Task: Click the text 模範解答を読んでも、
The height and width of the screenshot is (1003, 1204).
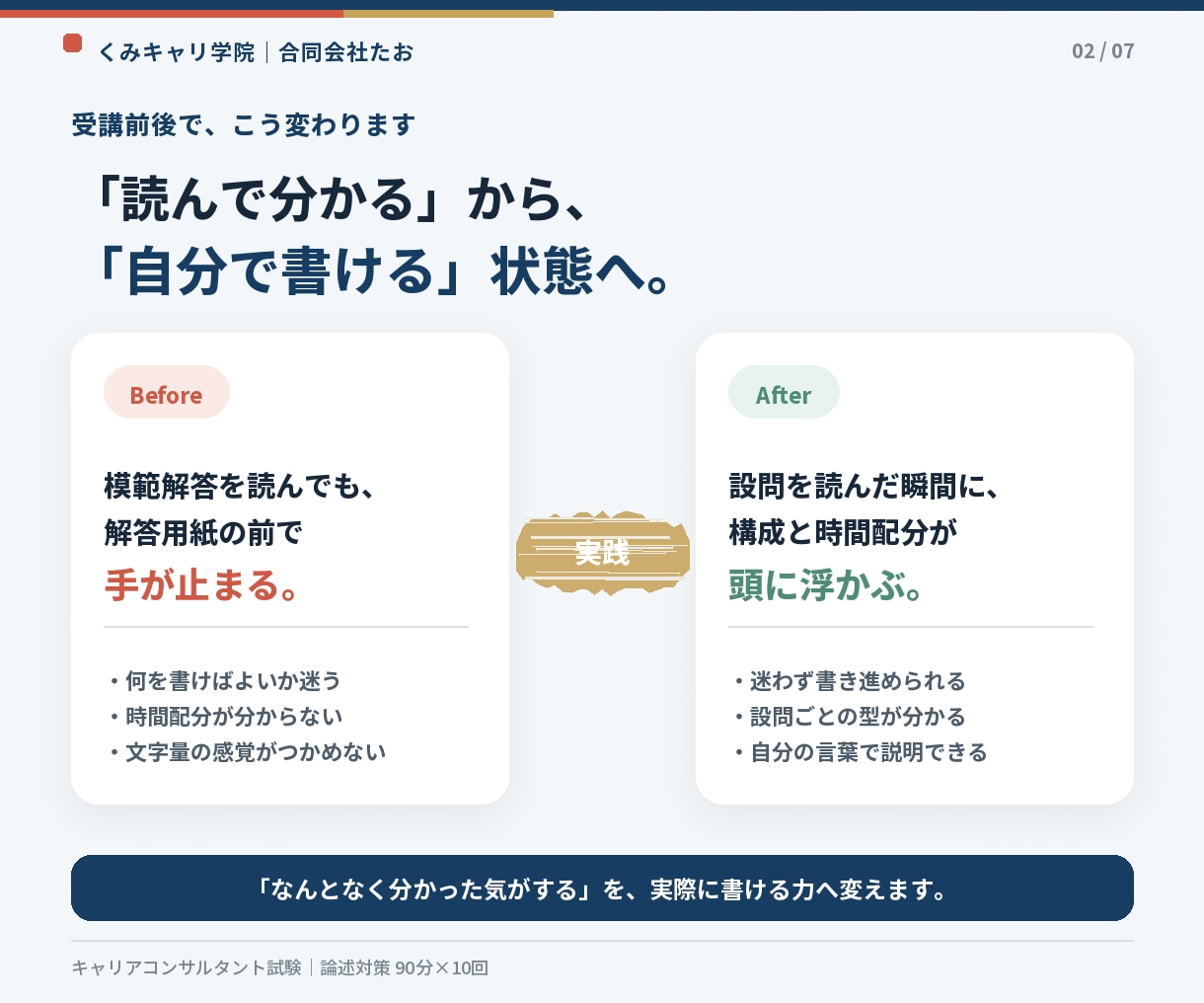Action: (240, 486)
